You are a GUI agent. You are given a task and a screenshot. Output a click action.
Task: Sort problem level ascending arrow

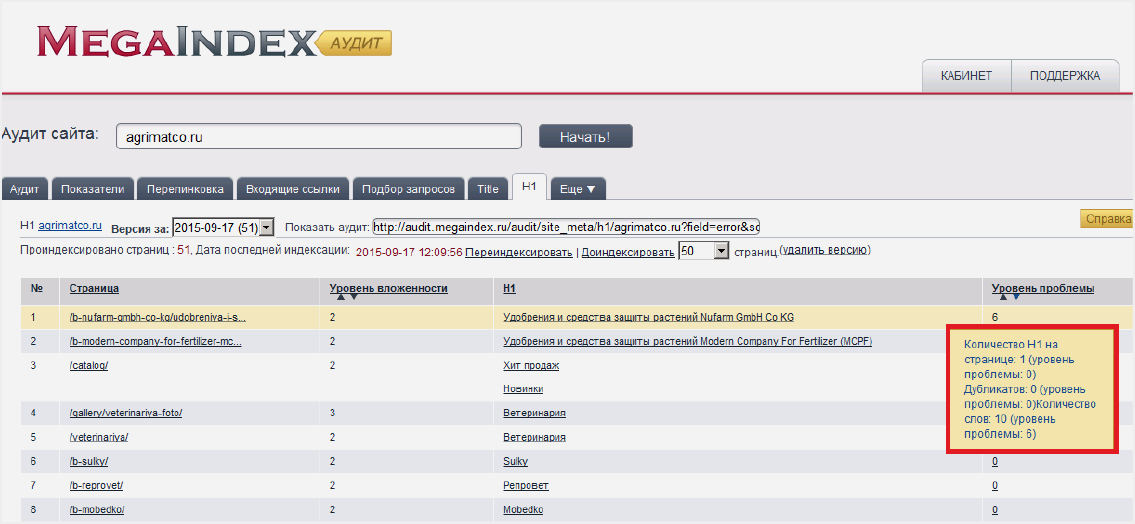tap(1003, 297)
